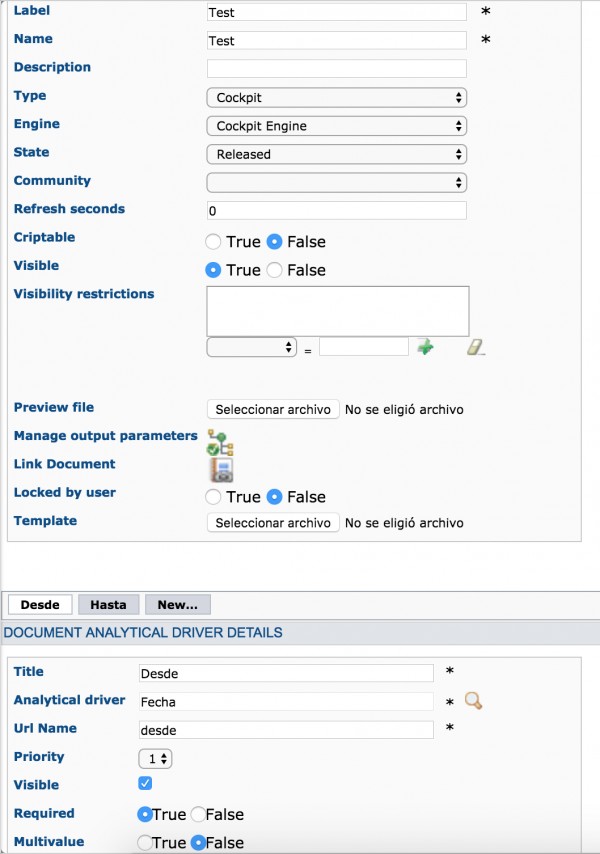The width and height of the screenshot is (600, 854).
Task: Open the Manage output parameters icon
Action: (221, 442)
